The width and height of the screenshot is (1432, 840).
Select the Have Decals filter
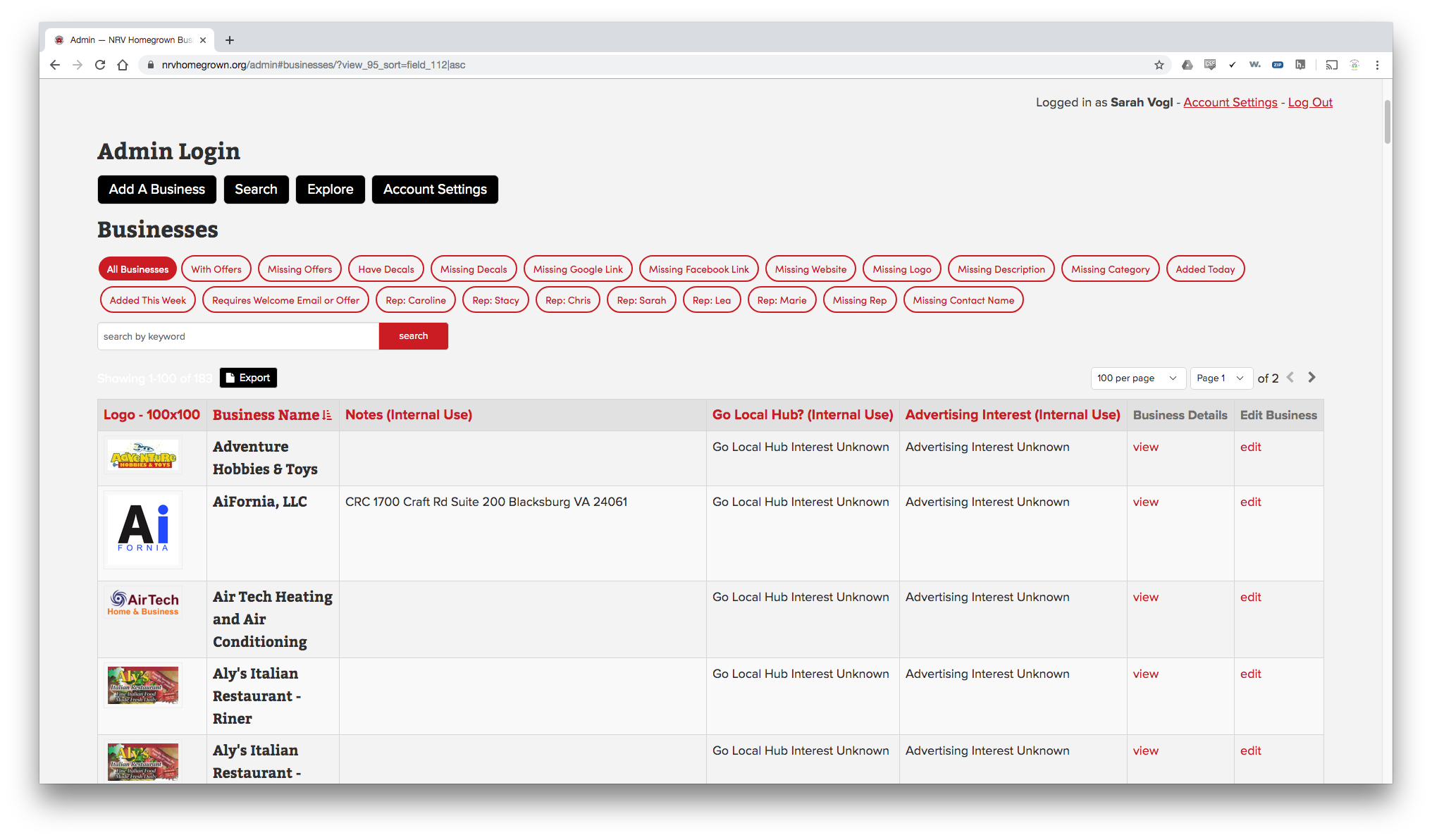386,269
